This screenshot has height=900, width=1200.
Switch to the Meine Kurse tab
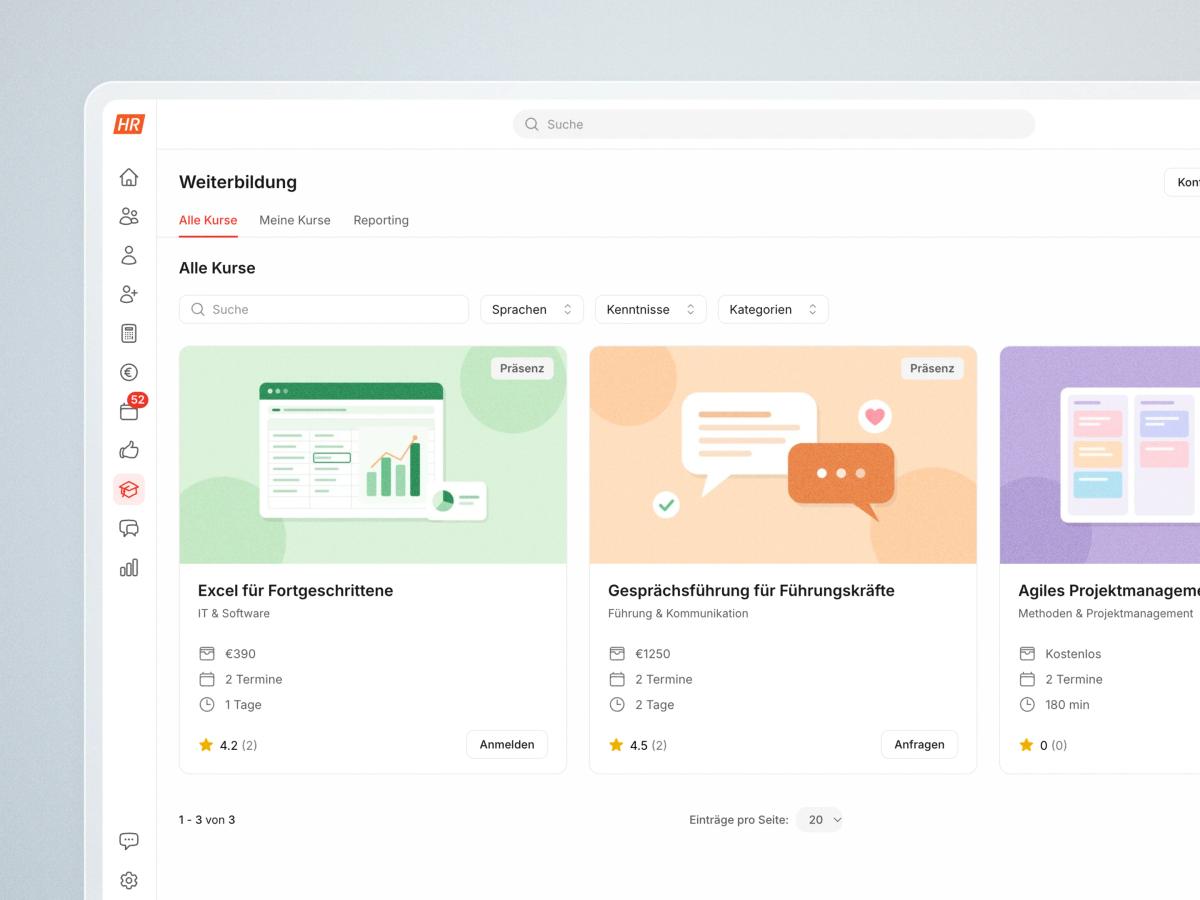(x=295, y=220)
